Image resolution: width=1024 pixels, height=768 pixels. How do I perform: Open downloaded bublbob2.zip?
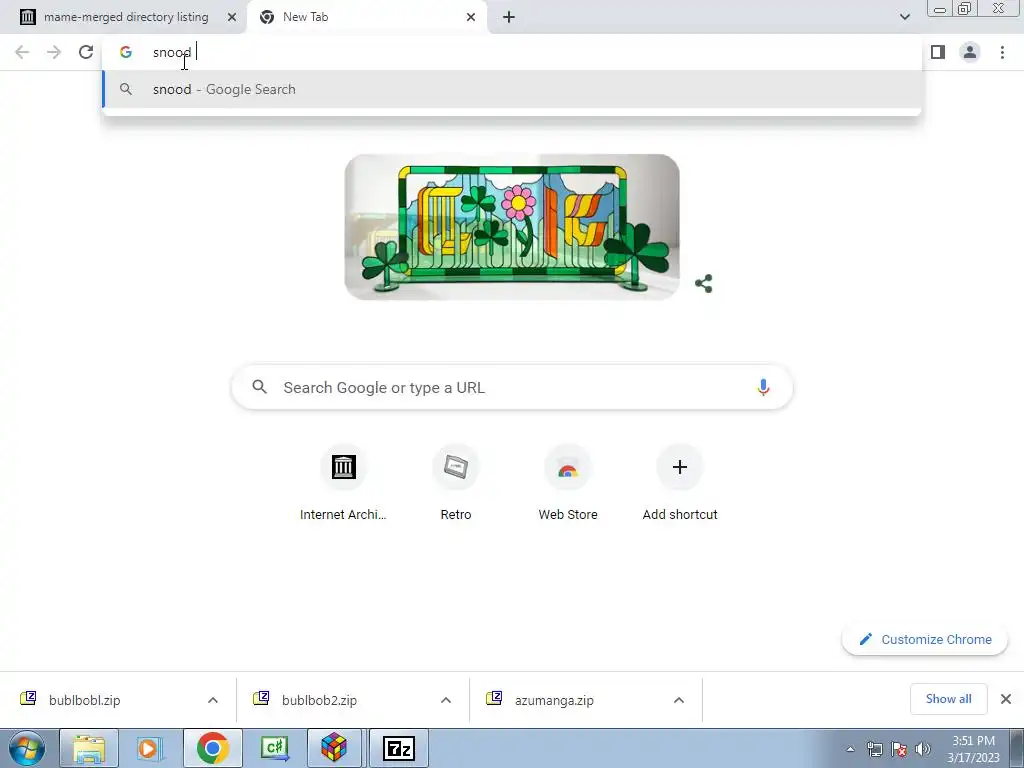[x=319, y=700]
